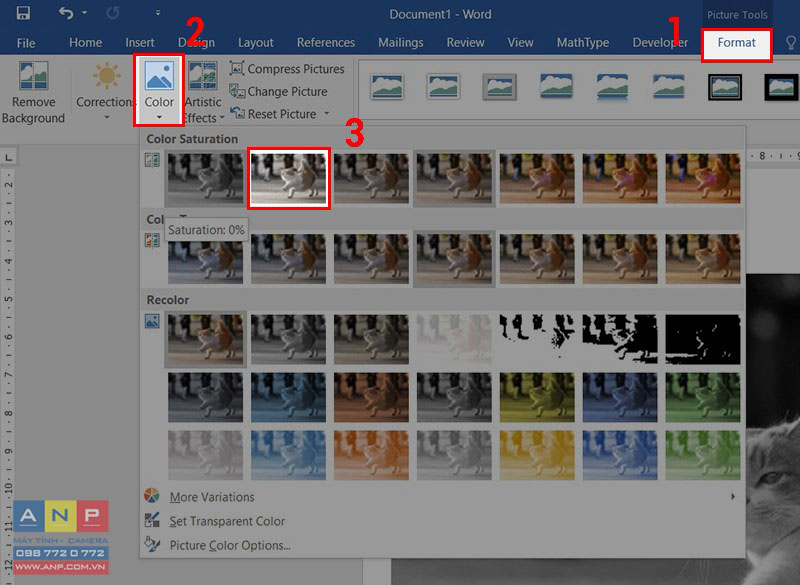
Task: Click the Redo icon in title bar
Action: click(x=112, y=13)
